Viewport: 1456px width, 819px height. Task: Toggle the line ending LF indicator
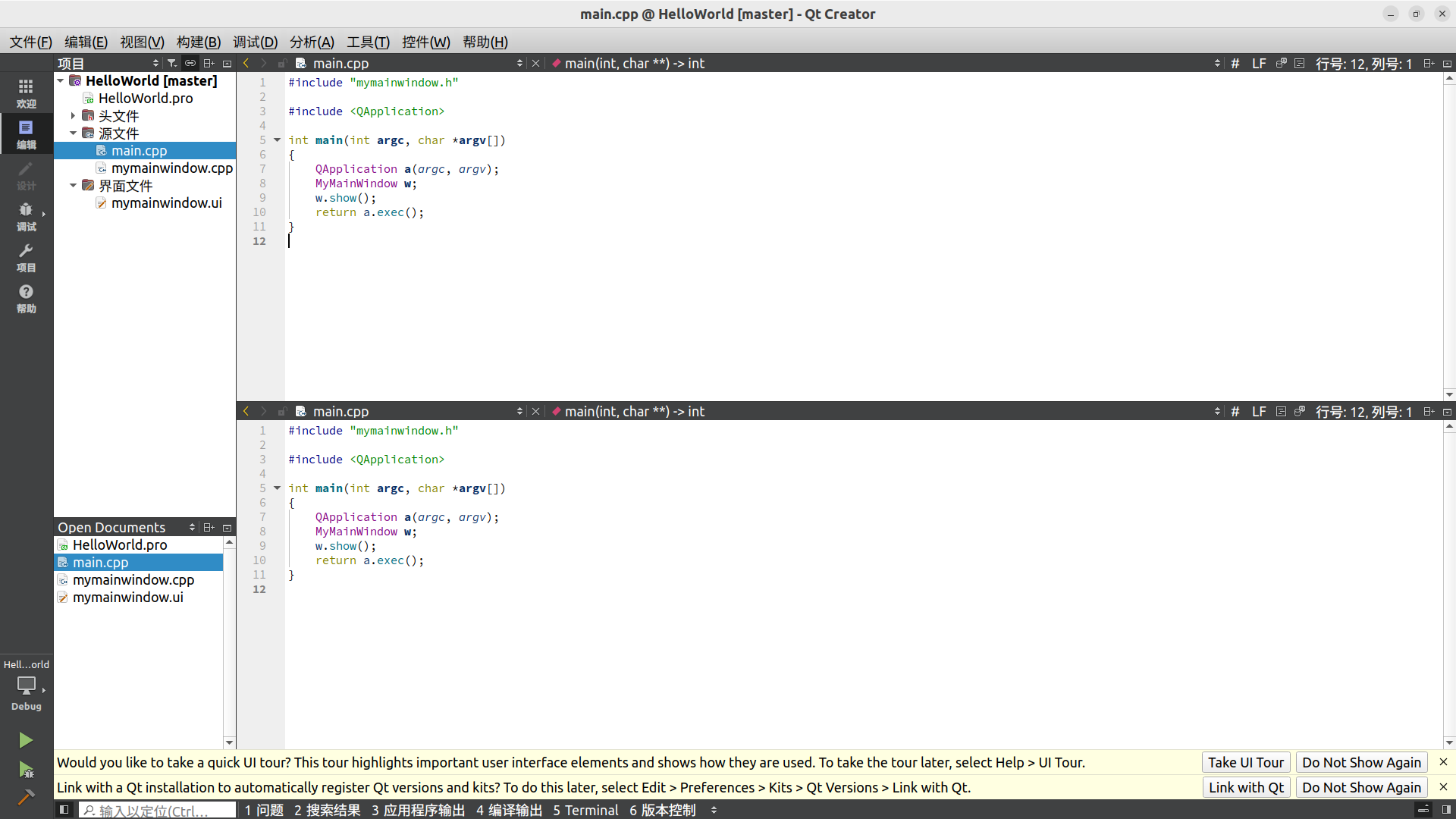click(1259, 62)
